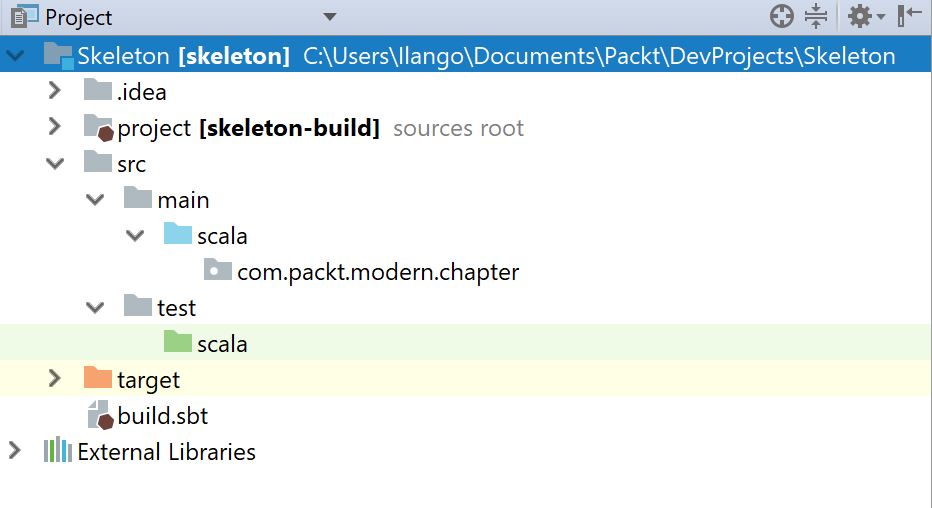
Task: Expand the target folder
Action: tap(55, 378)
